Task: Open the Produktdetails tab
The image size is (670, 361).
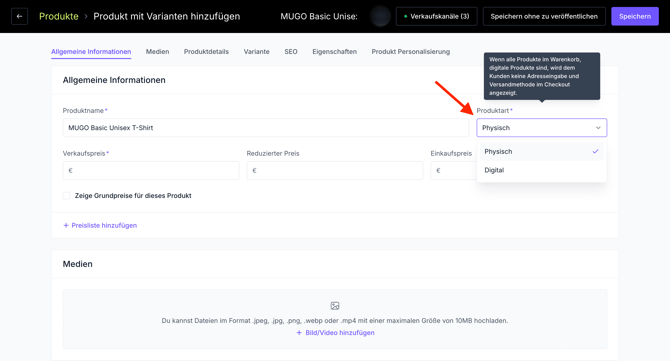Action: (206, 52)
